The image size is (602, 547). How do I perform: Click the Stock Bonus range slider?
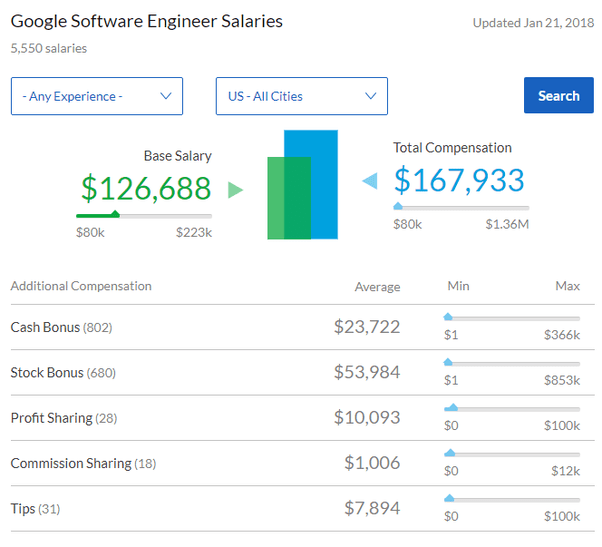[512, 363]
